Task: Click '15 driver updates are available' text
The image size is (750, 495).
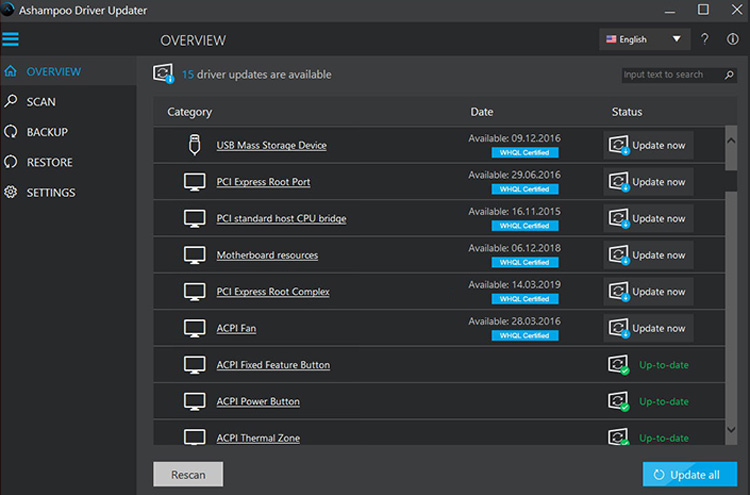Action: [256, 75]
